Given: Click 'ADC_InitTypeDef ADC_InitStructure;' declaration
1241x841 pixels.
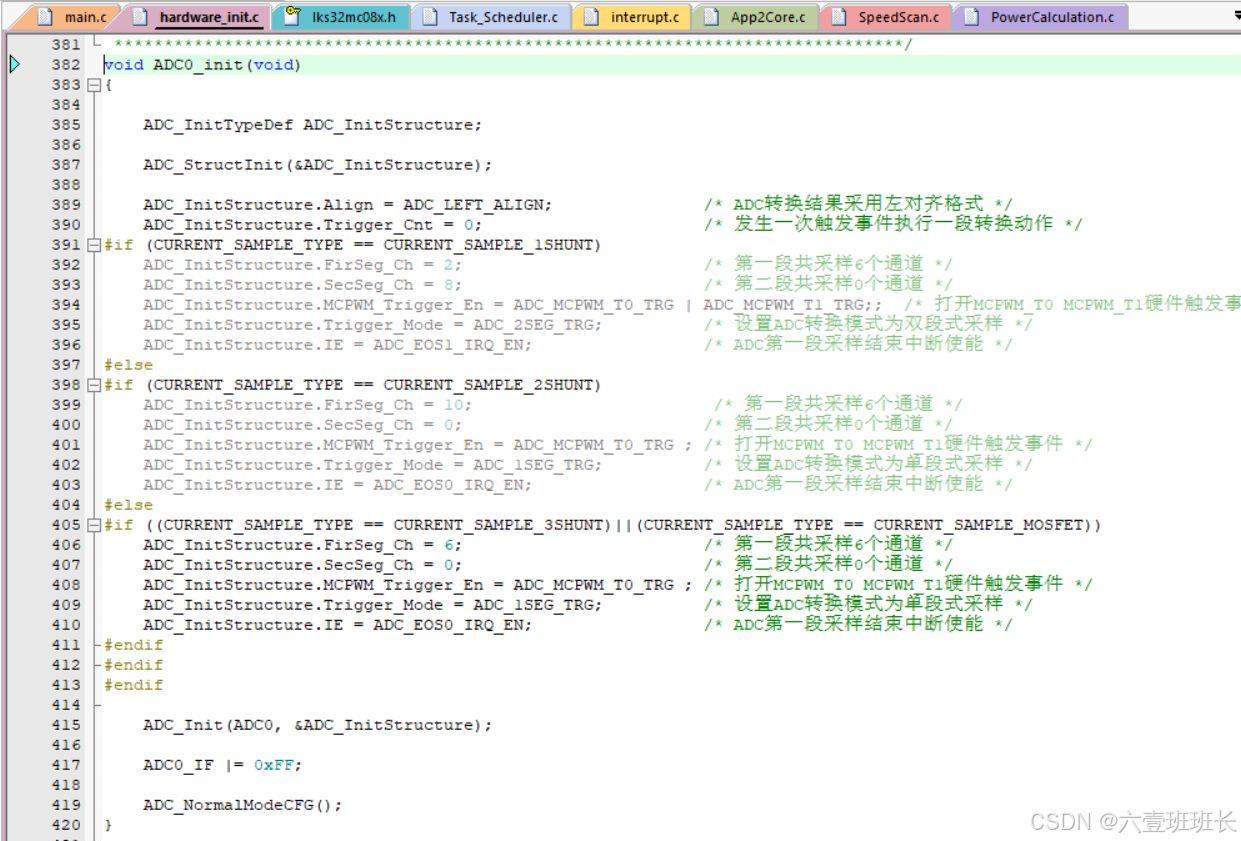Looking at the screenshot, I should (312, 125).
